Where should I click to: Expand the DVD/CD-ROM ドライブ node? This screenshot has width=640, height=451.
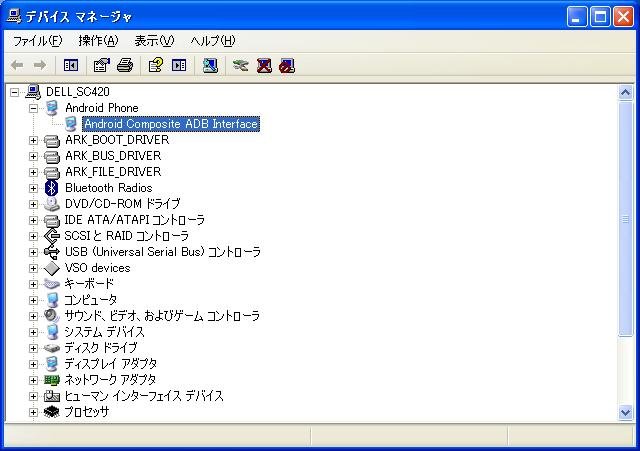(x=33, y=204)
